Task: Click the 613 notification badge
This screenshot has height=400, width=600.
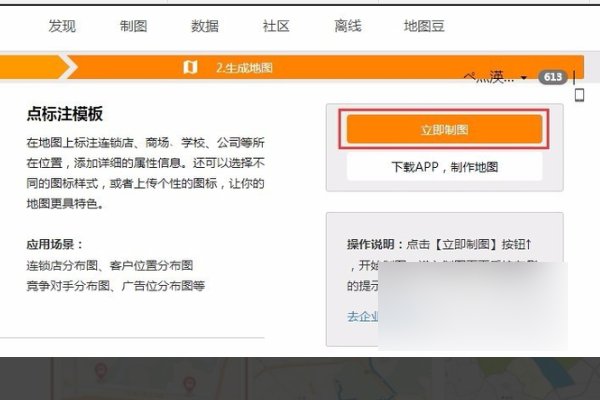Action: point(553,77)
